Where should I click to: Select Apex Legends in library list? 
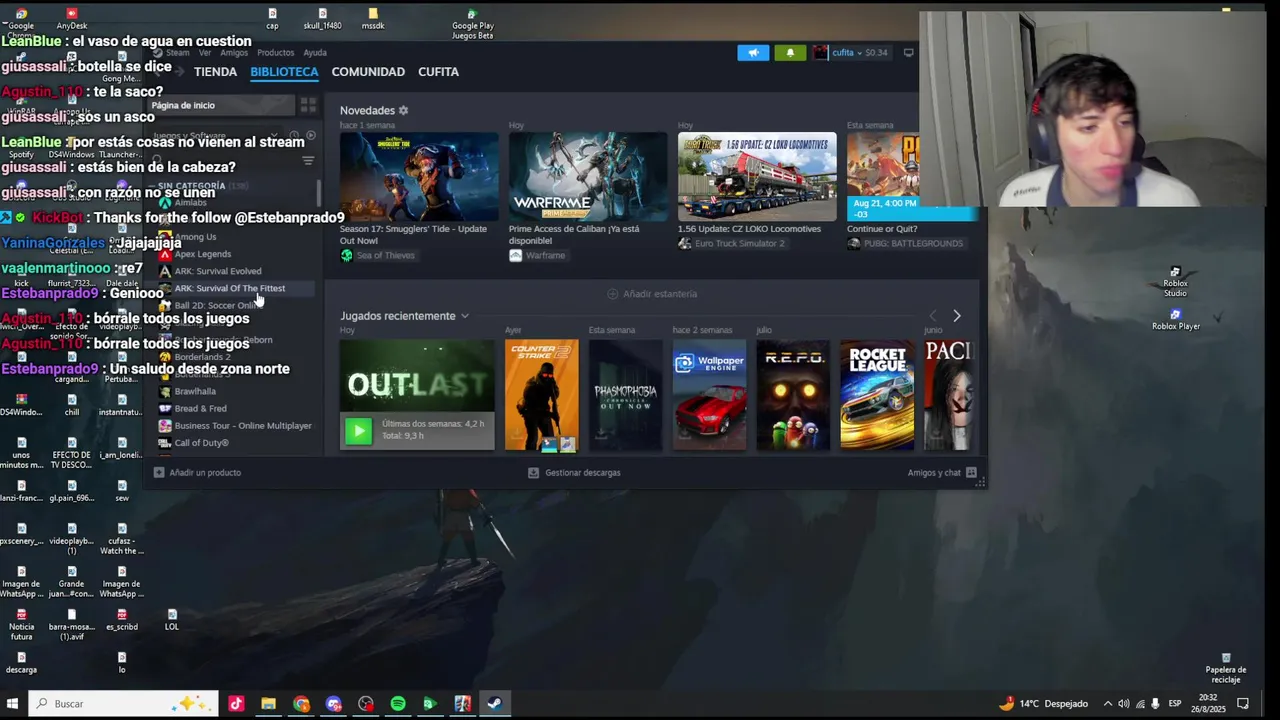click(202, 254)
